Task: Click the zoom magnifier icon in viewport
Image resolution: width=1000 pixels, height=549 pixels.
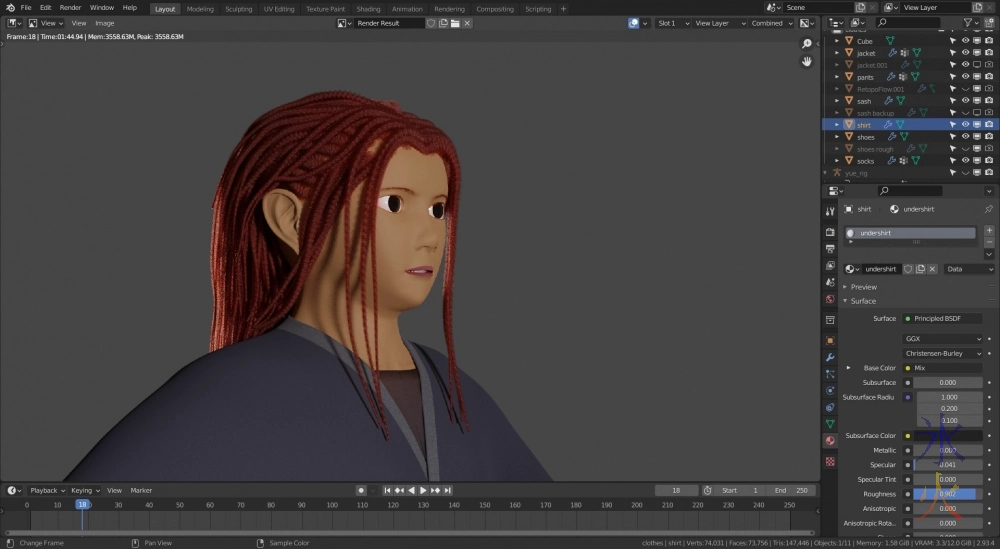Action: [807, 44]
